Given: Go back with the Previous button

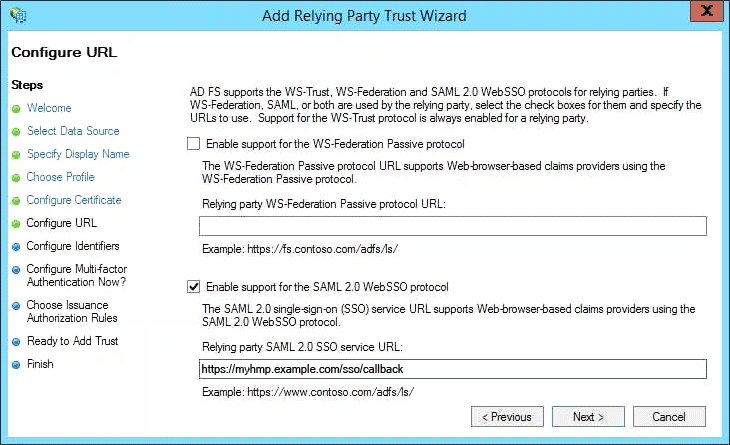Looking at the screenshot, I should [x=507, y=417].
